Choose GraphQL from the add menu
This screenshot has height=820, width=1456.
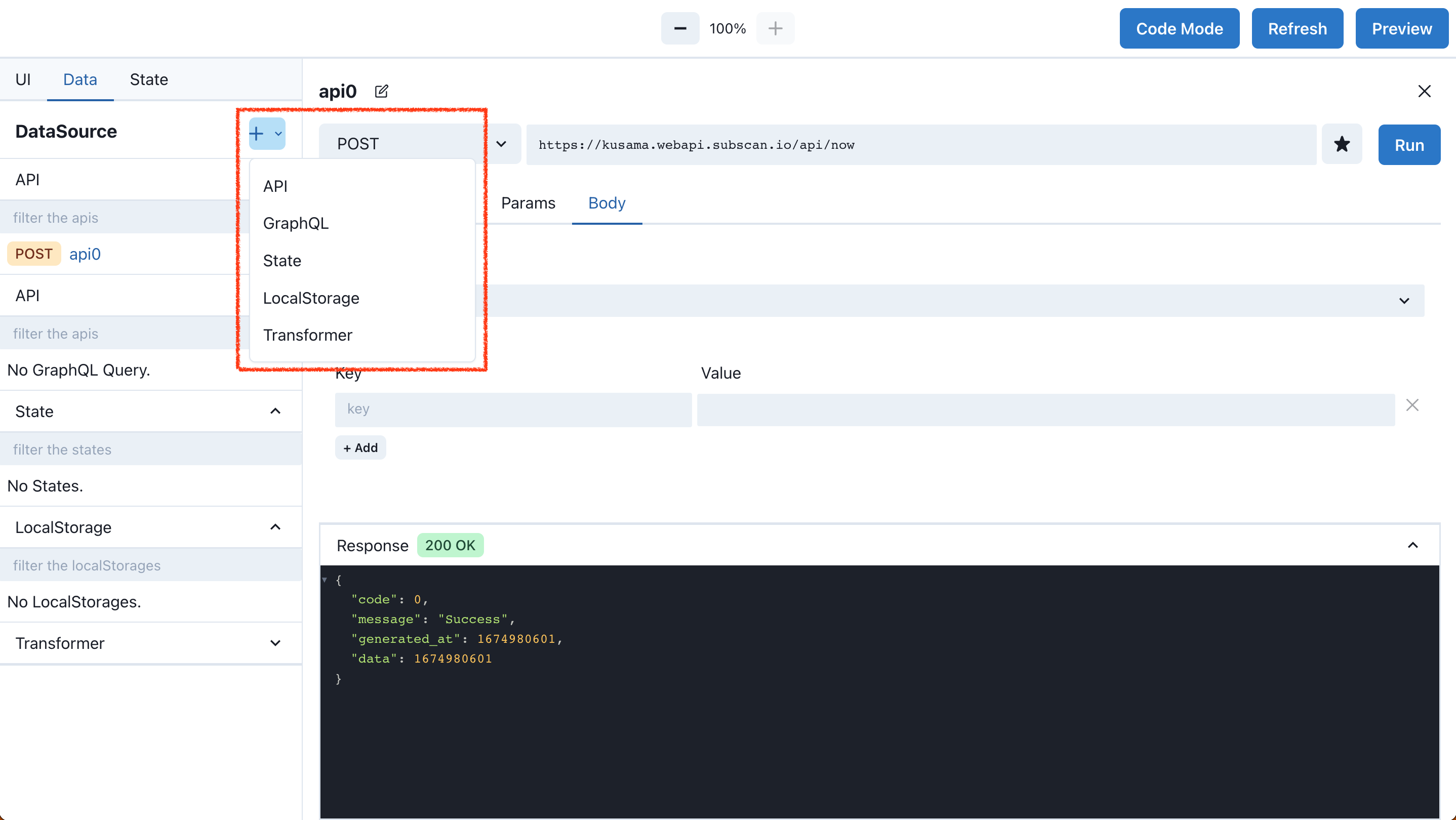(x=362, y=223)
